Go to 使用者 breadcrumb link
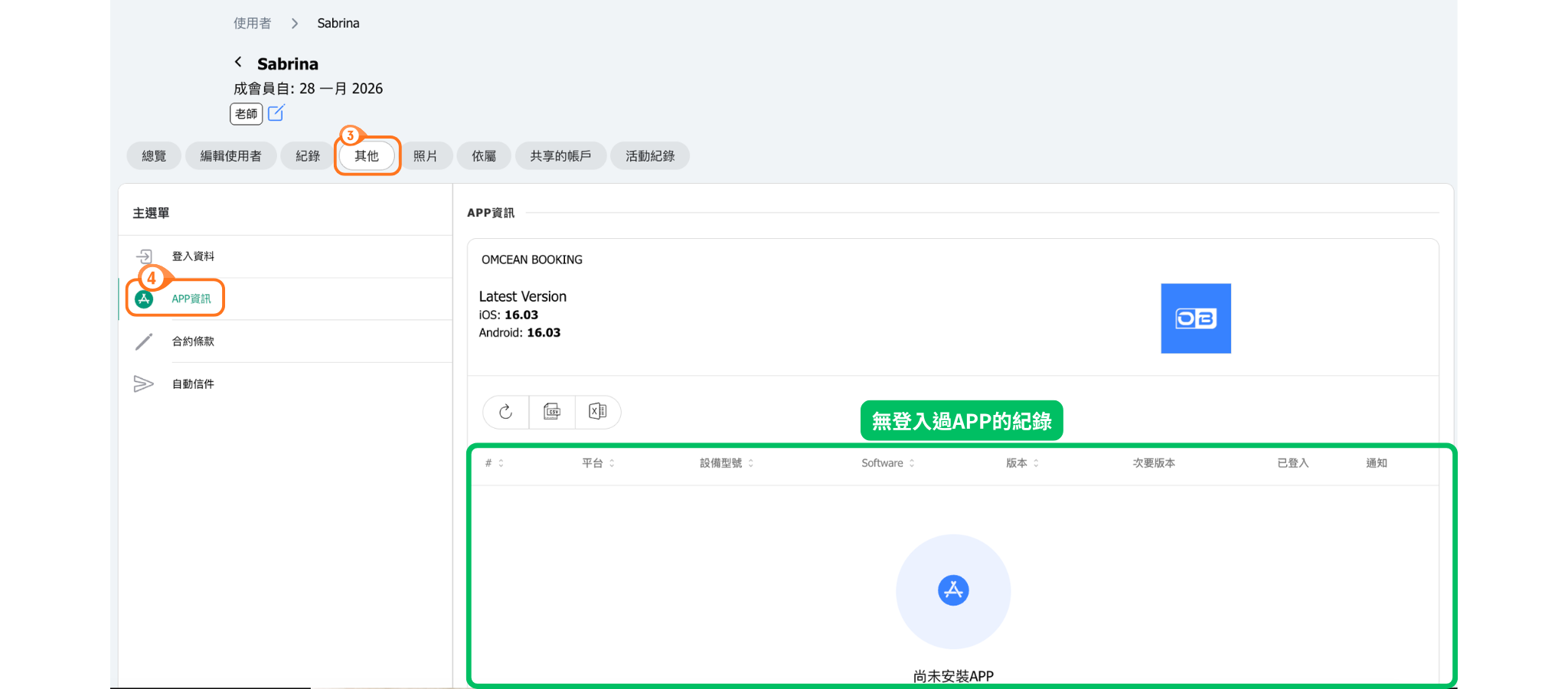1568x689 pixels. pyautogui.click(x=252, y=24)
